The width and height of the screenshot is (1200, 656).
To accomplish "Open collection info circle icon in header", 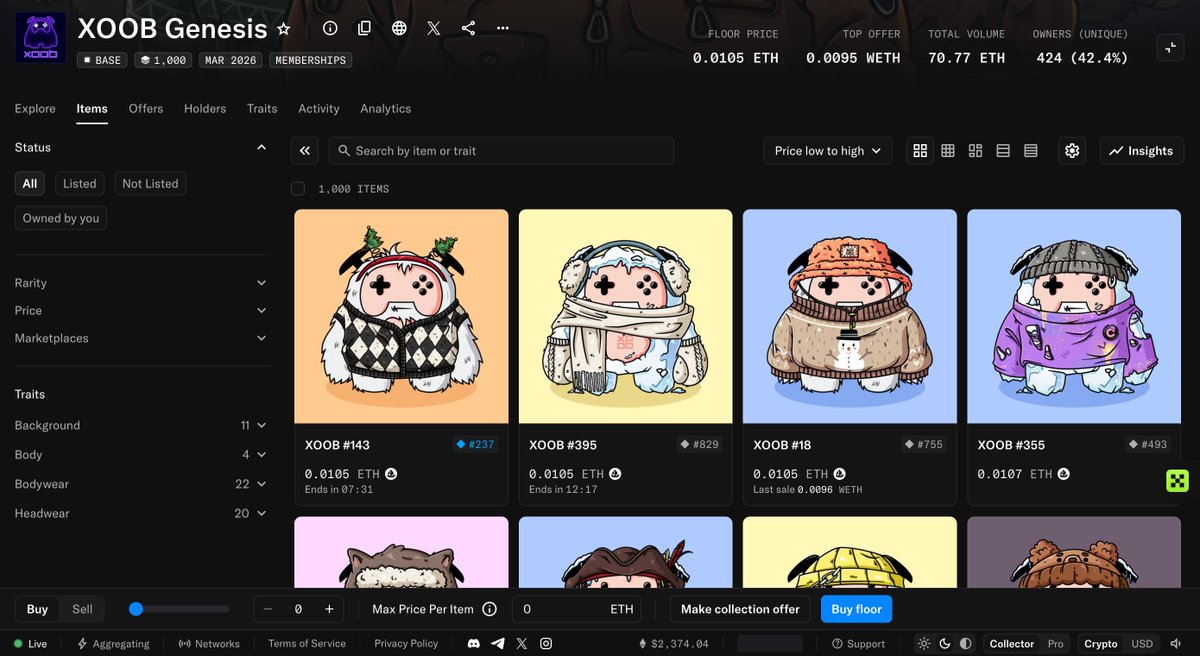I will coord(330,28).
